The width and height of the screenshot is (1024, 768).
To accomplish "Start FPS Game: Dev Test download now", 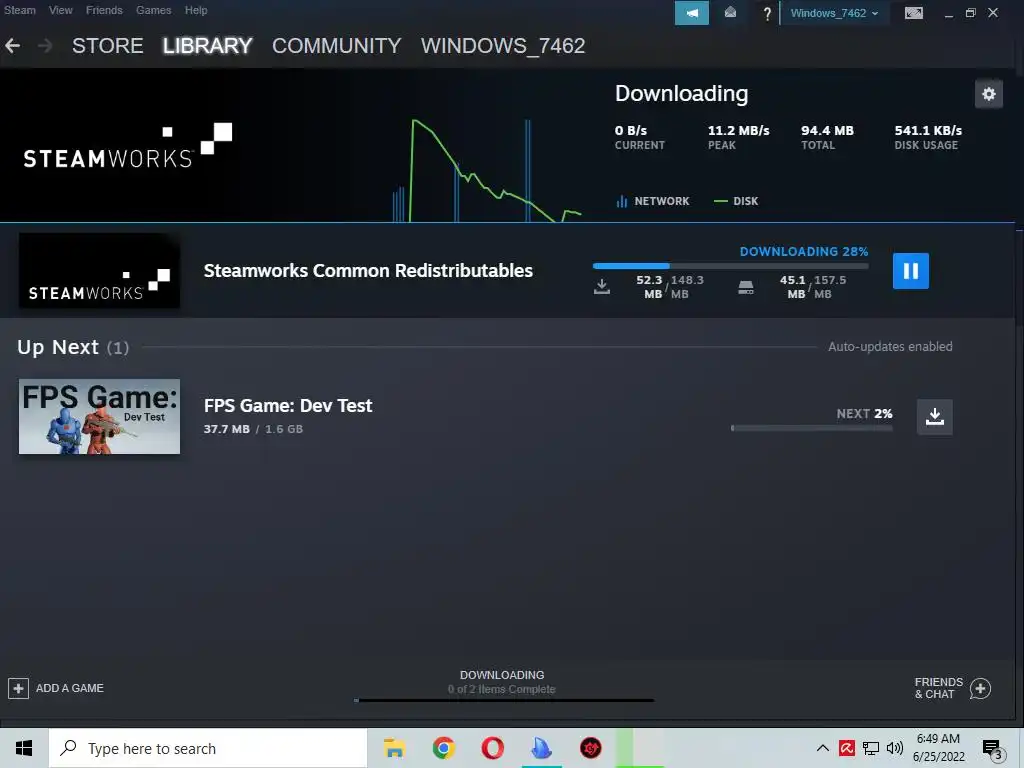I will coord(935,417).
